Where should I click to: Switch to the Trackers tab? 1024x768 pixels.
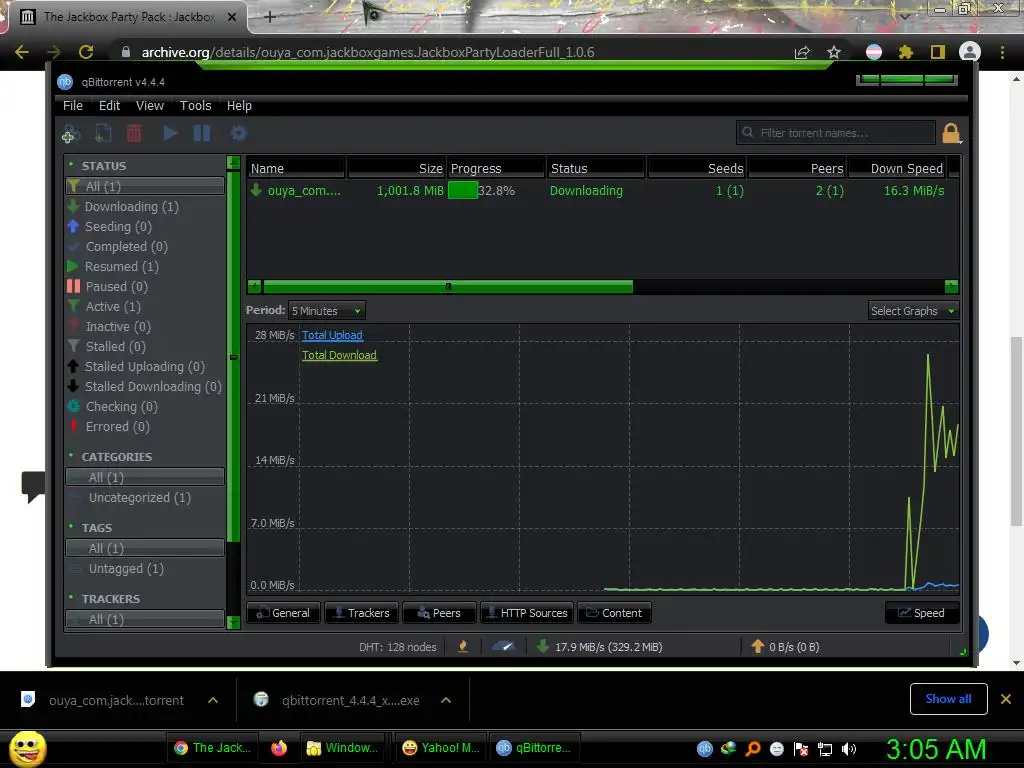(361, 613)
